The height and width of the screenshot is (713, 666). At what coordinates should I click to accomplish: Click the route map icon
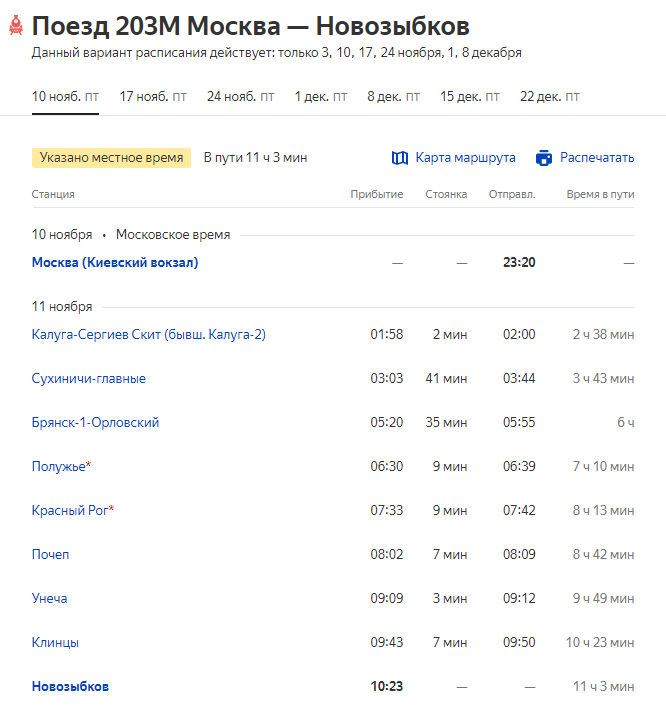point(400,158)
